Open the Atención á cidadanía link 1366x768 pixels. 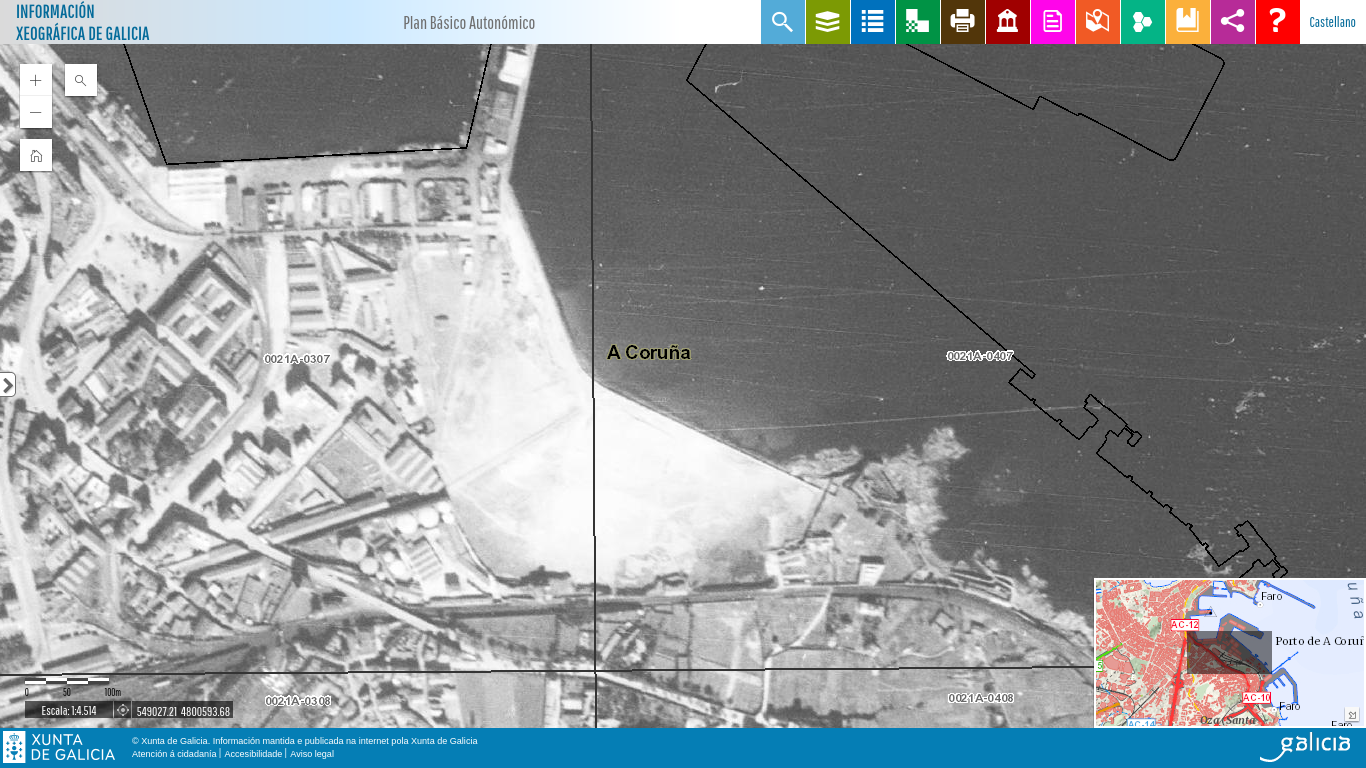pos(174,754)
